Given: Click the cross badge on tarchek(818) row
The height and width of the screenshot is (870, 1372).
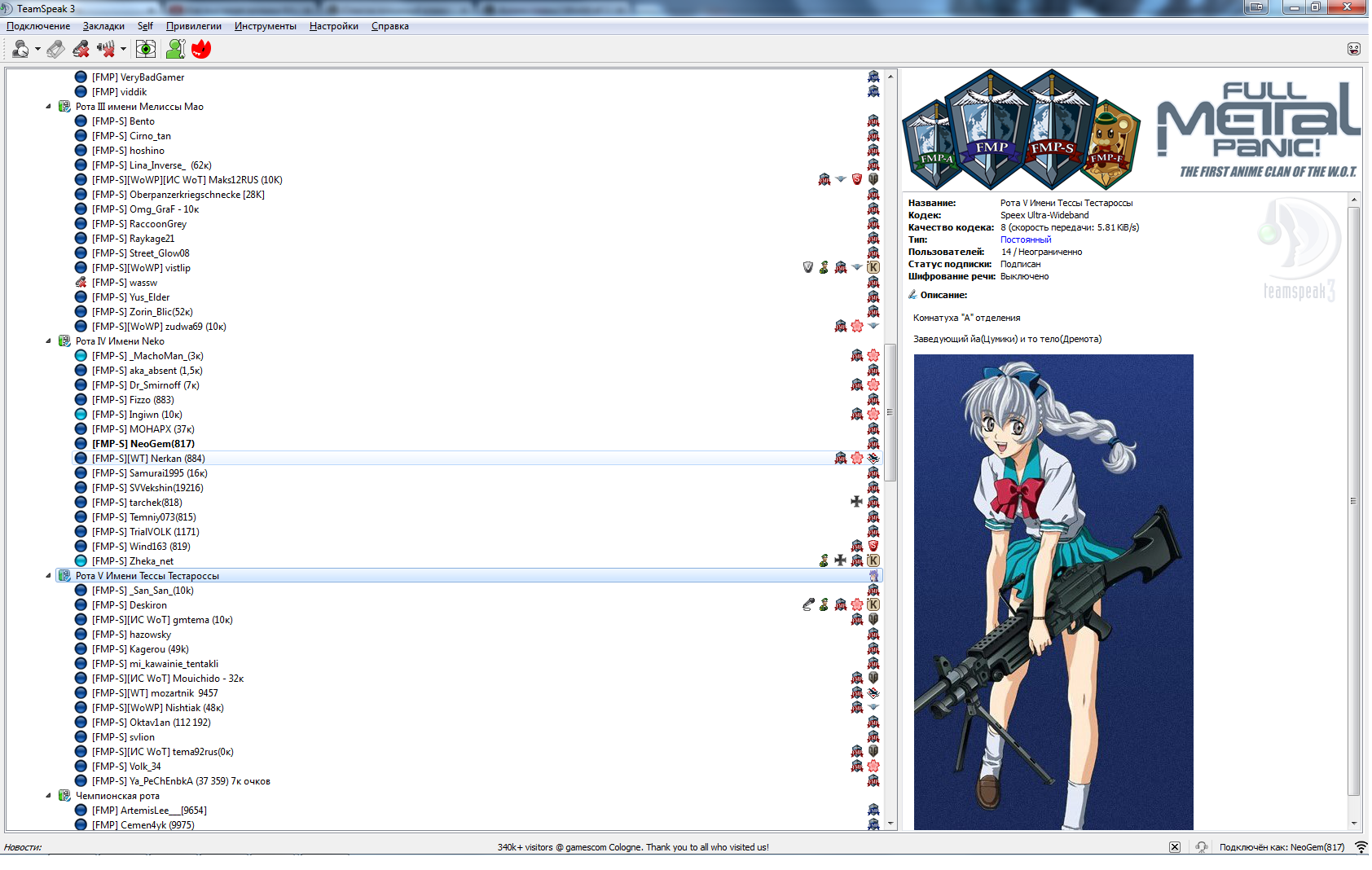Looking at the screenshot, I should coord(856,502).
